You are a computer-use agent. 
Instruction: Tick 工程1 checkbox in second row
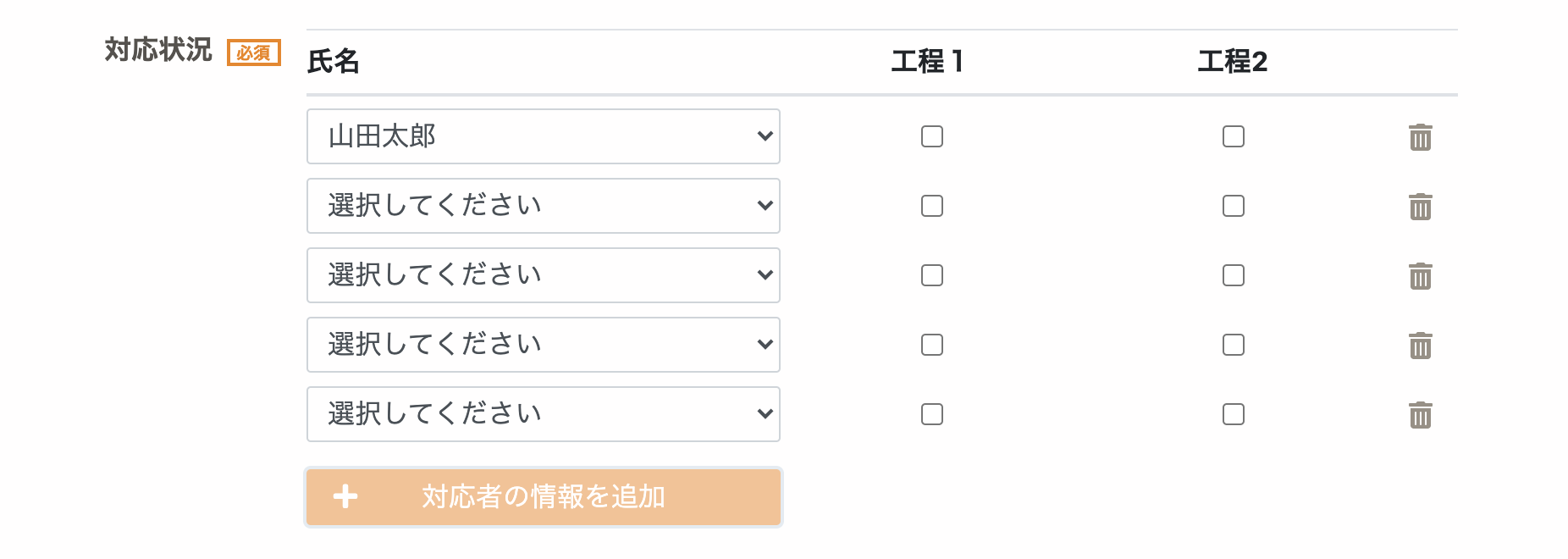coord(931,206)
